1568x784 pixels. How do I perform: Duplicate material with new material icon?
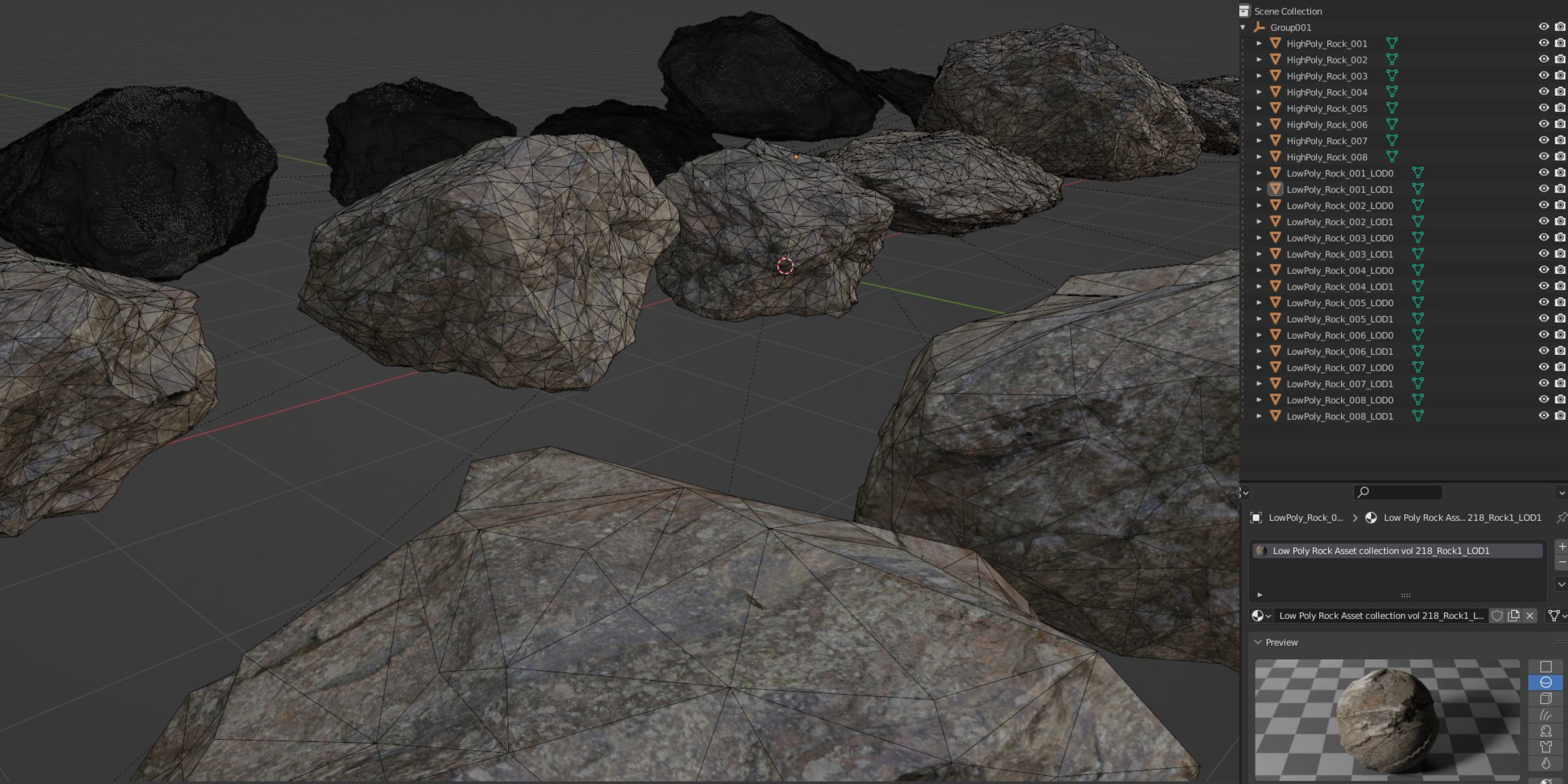coord(1513,615)
